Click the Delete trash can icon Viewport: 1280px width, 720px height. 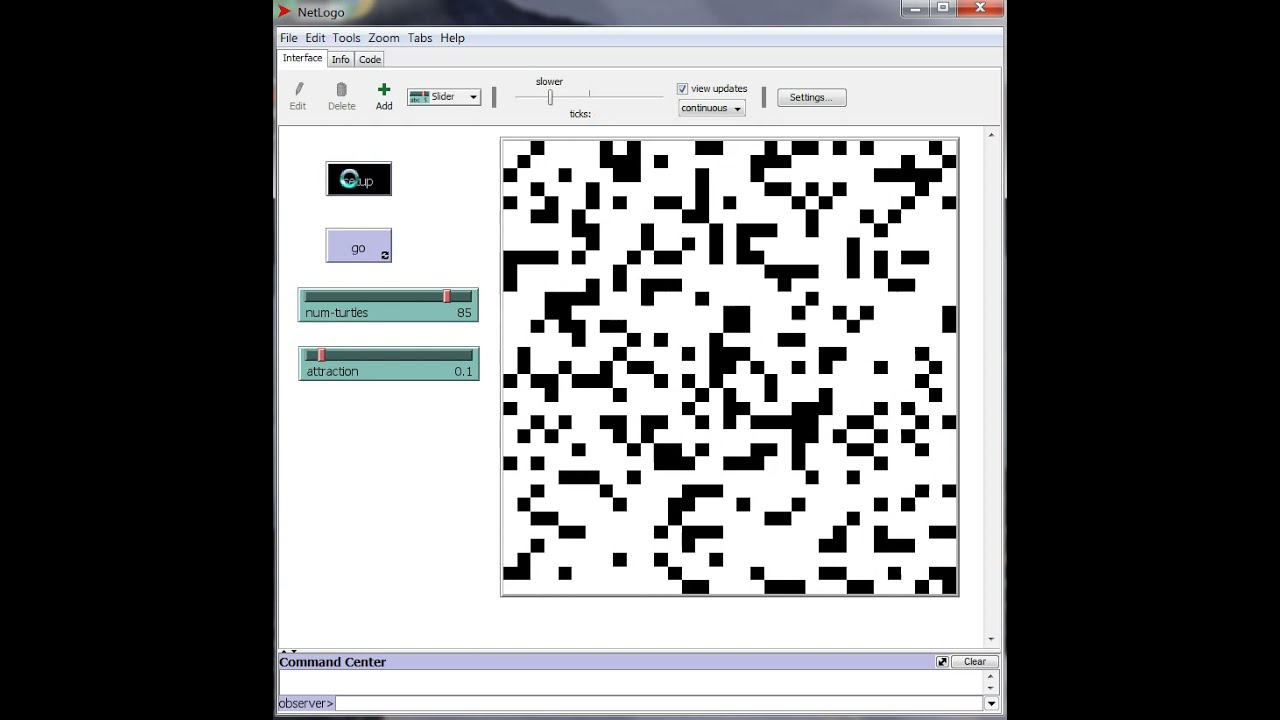click(341, 90)
